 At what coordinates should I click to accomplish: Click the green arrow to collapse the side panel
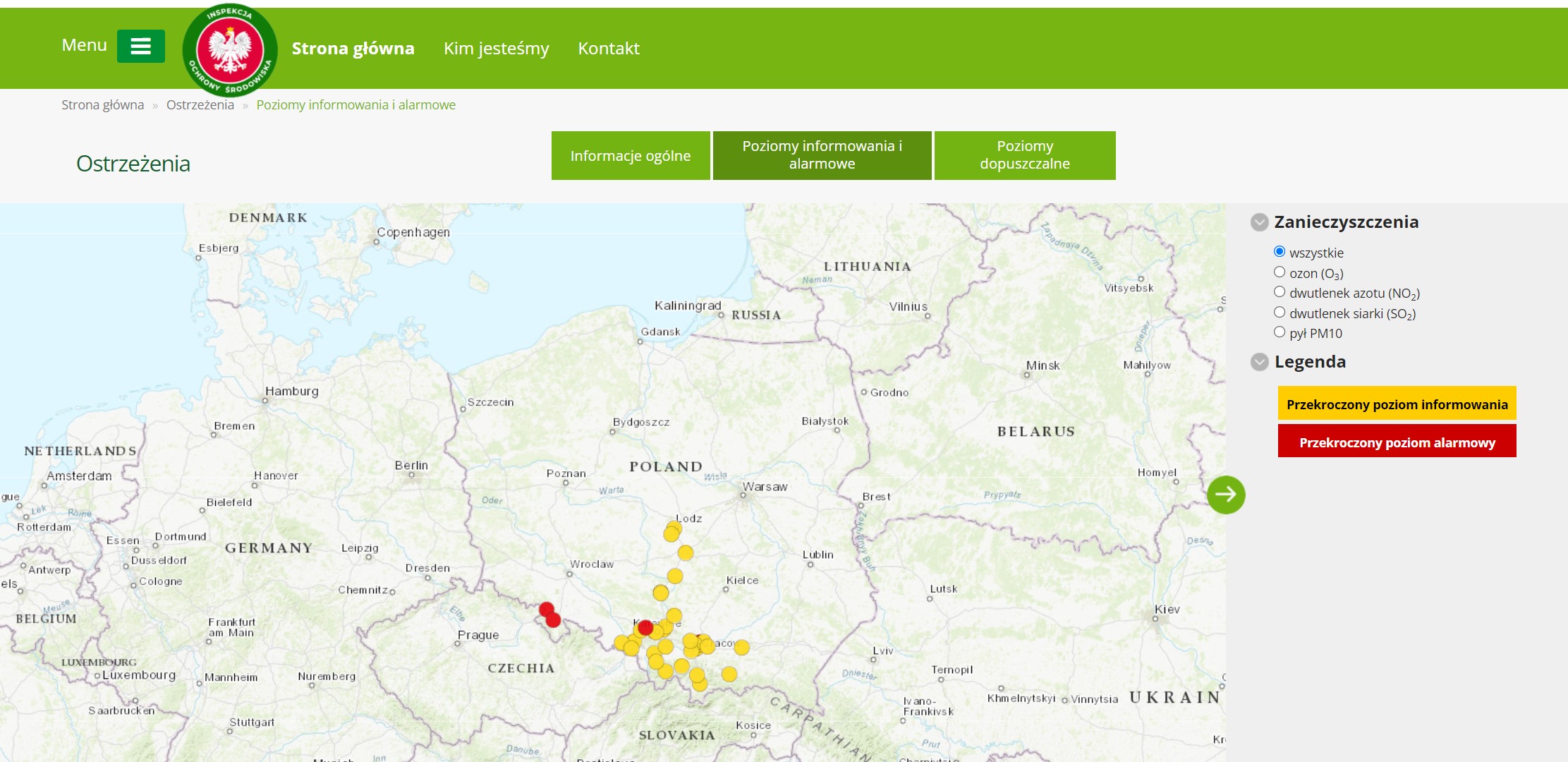coord(1226,495)
